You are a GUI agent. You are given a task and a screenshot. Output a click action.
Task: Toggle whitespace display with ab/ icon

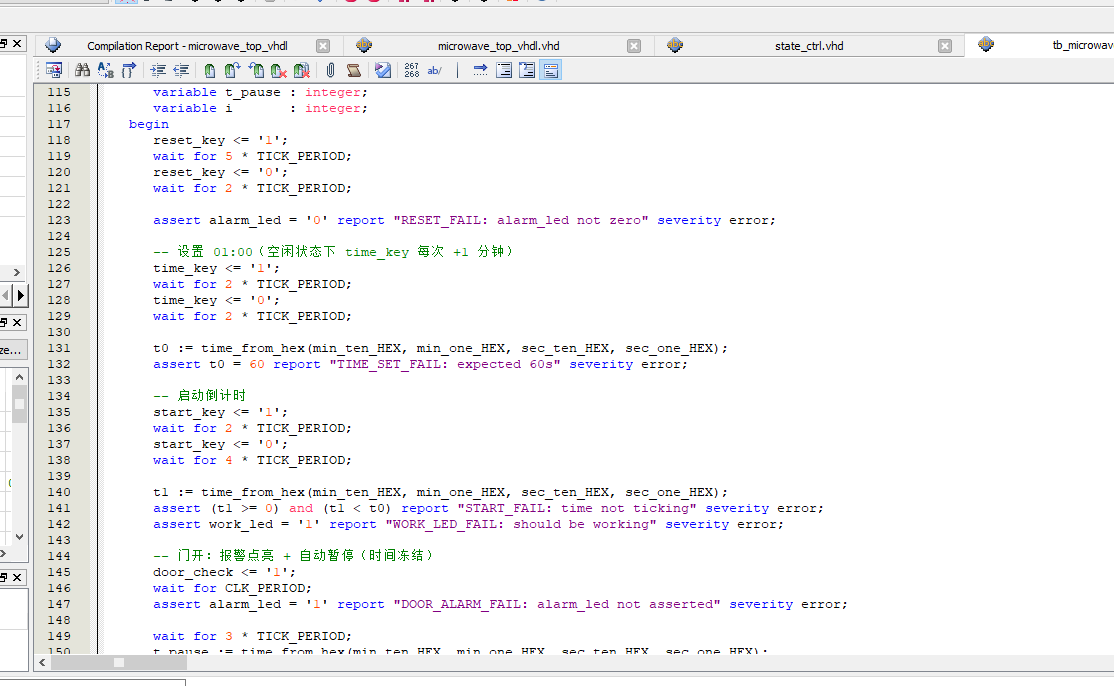[434, 70]
